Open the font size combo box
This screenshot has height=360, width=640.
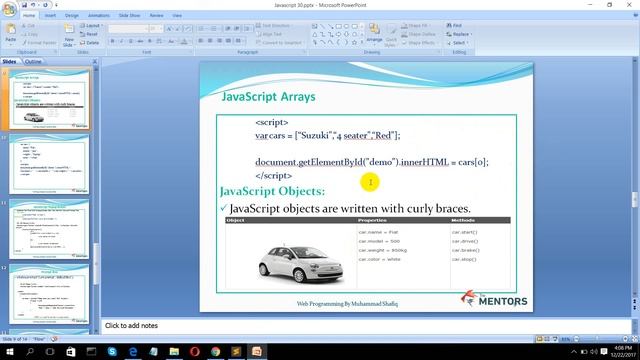[156, 29]
